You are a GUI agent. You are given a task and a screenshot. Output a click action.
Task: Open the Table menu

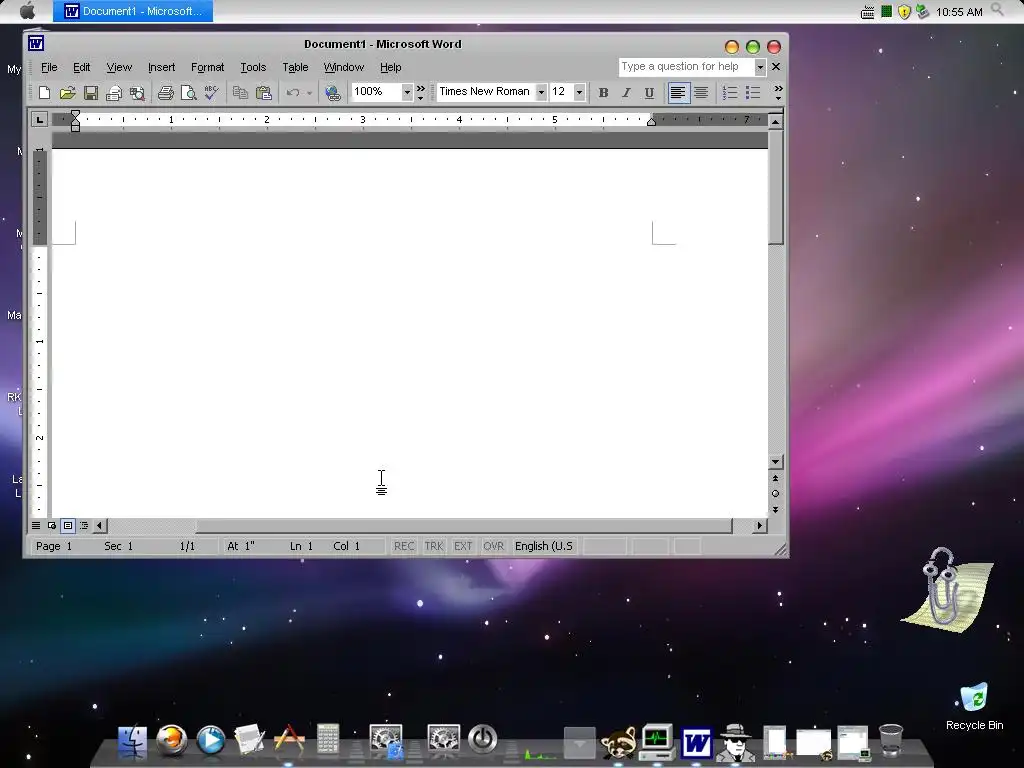click(x=295, y=67)
